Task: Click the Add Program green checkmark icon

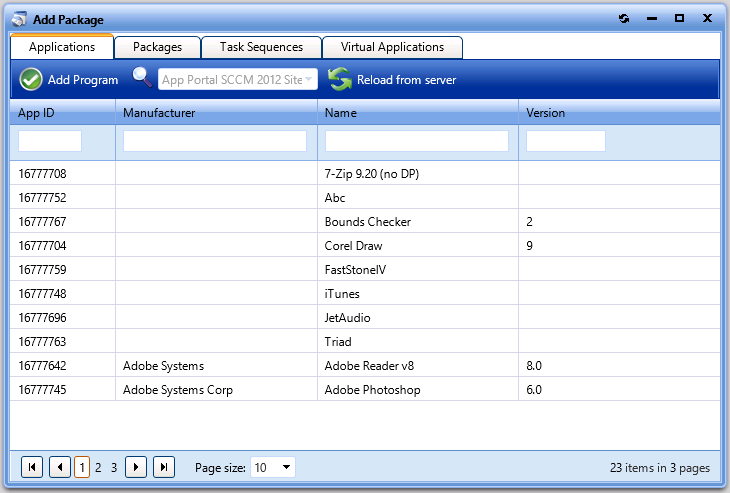Action: pos(31,79)
